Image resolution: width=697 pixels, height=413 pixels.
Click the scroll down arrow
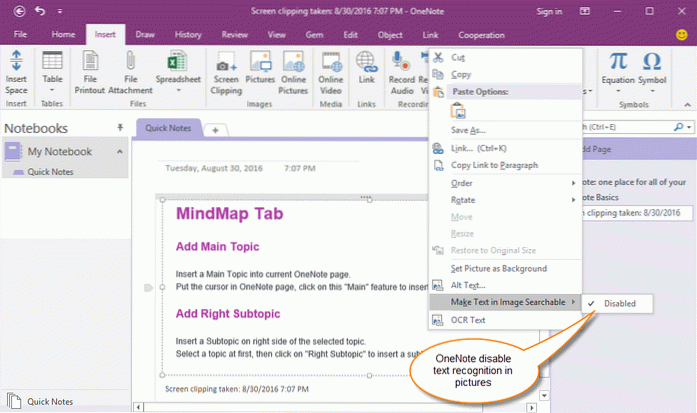pyautogui.click(x=544, y=395)
